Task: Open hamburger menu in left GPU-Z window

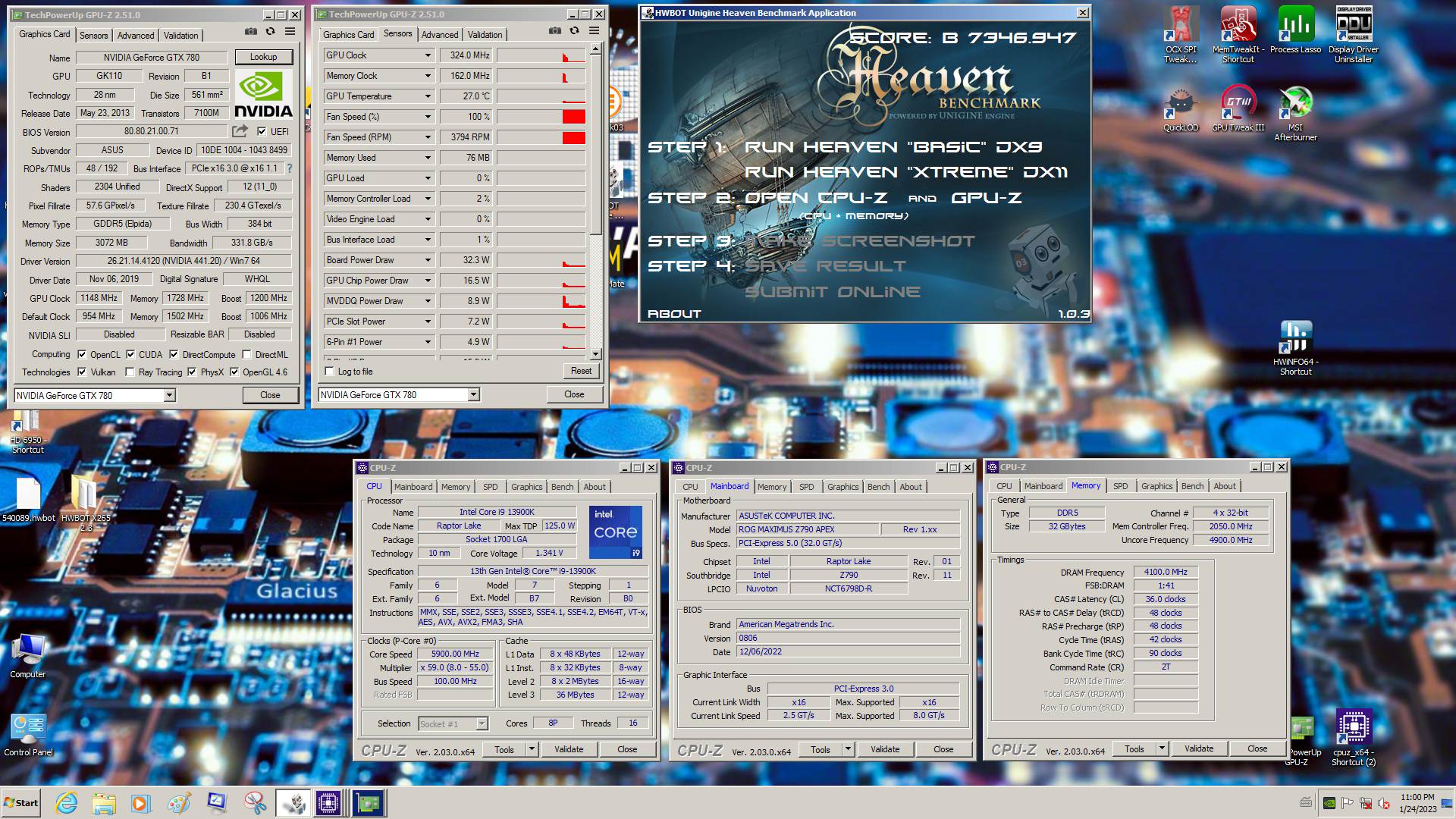Action: click(x=290, y=32)
